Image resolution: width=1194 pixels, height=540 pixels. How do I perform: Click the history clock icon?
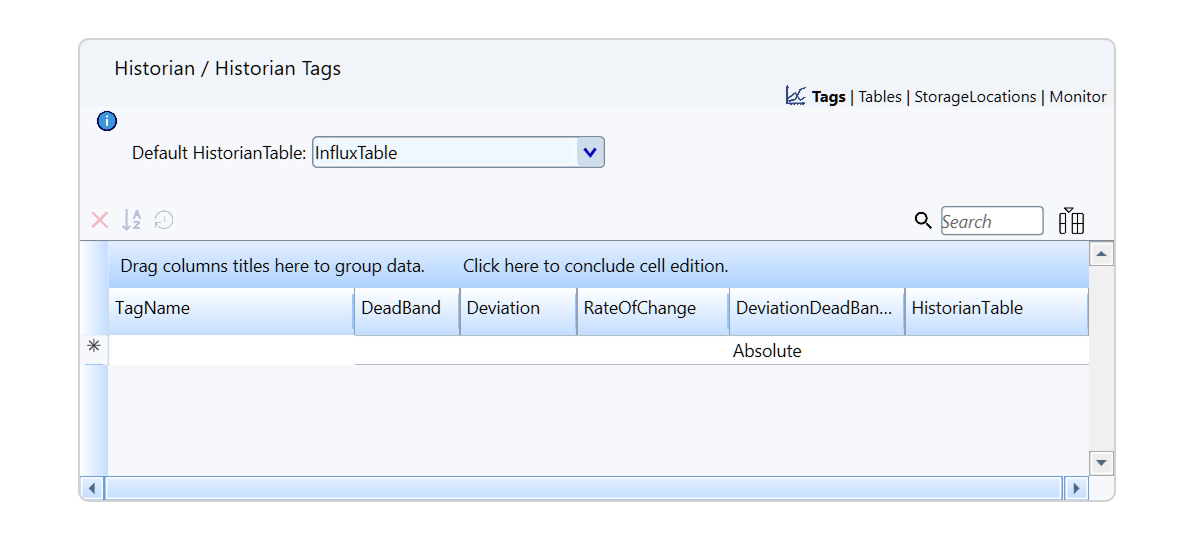(164, 221)
